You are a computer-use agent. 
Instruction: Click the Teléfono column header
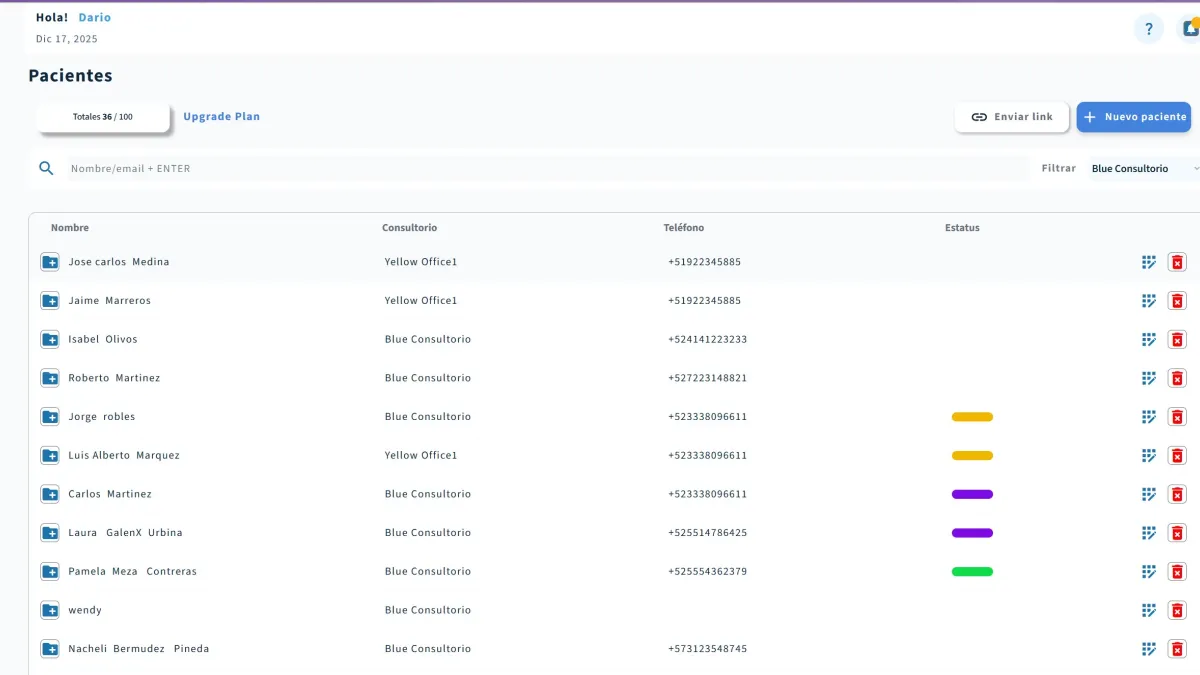coord(684,228)
